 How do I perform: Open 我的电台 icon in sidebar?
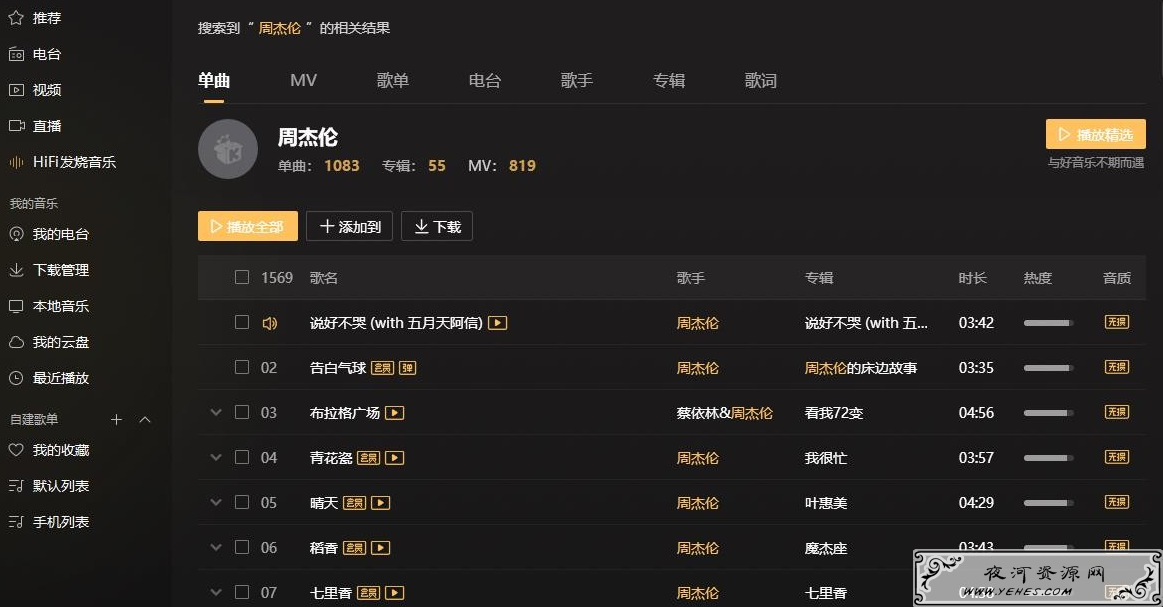(16, 234)
